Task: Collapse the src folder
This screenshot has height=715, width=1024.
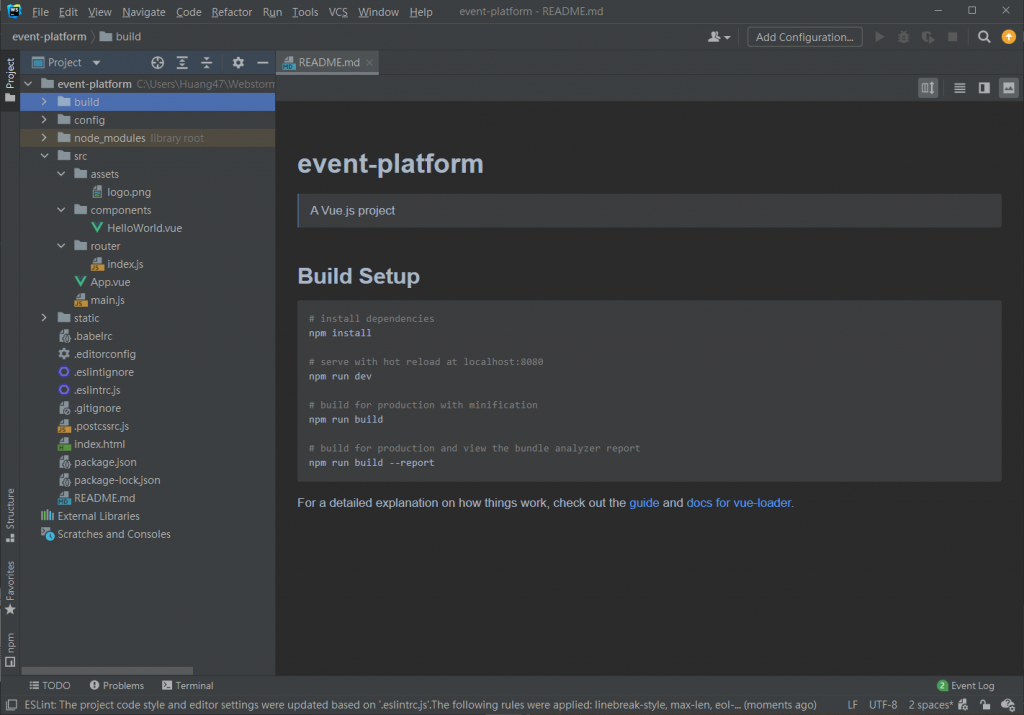Action: [44, 156]
